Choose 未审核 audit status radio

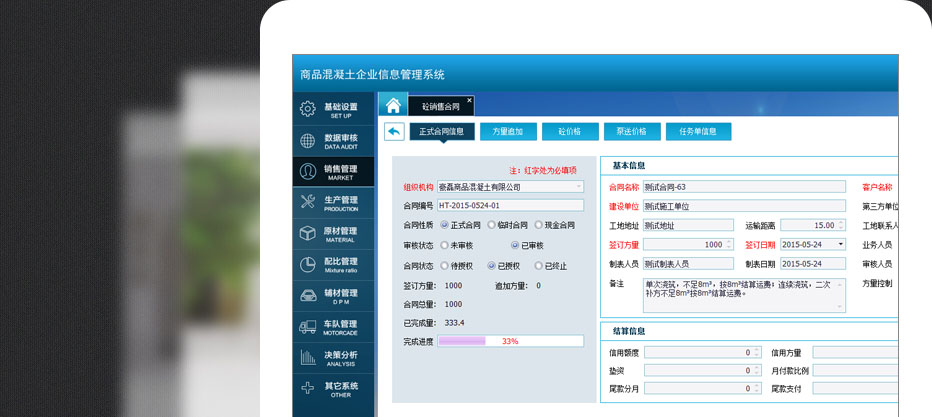tap(444, 245)
